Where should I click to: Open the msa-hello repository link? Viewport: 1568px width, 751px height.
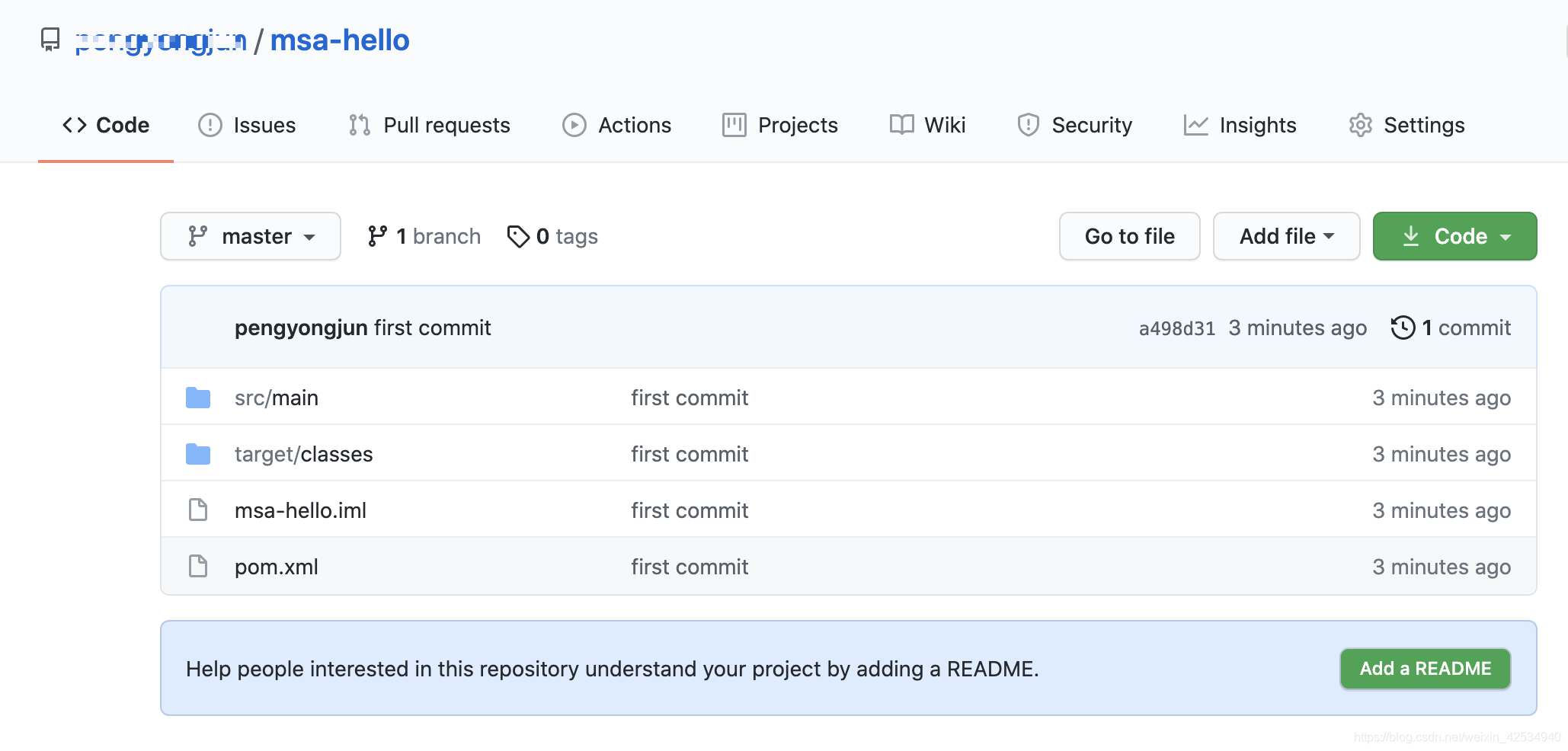340,40
